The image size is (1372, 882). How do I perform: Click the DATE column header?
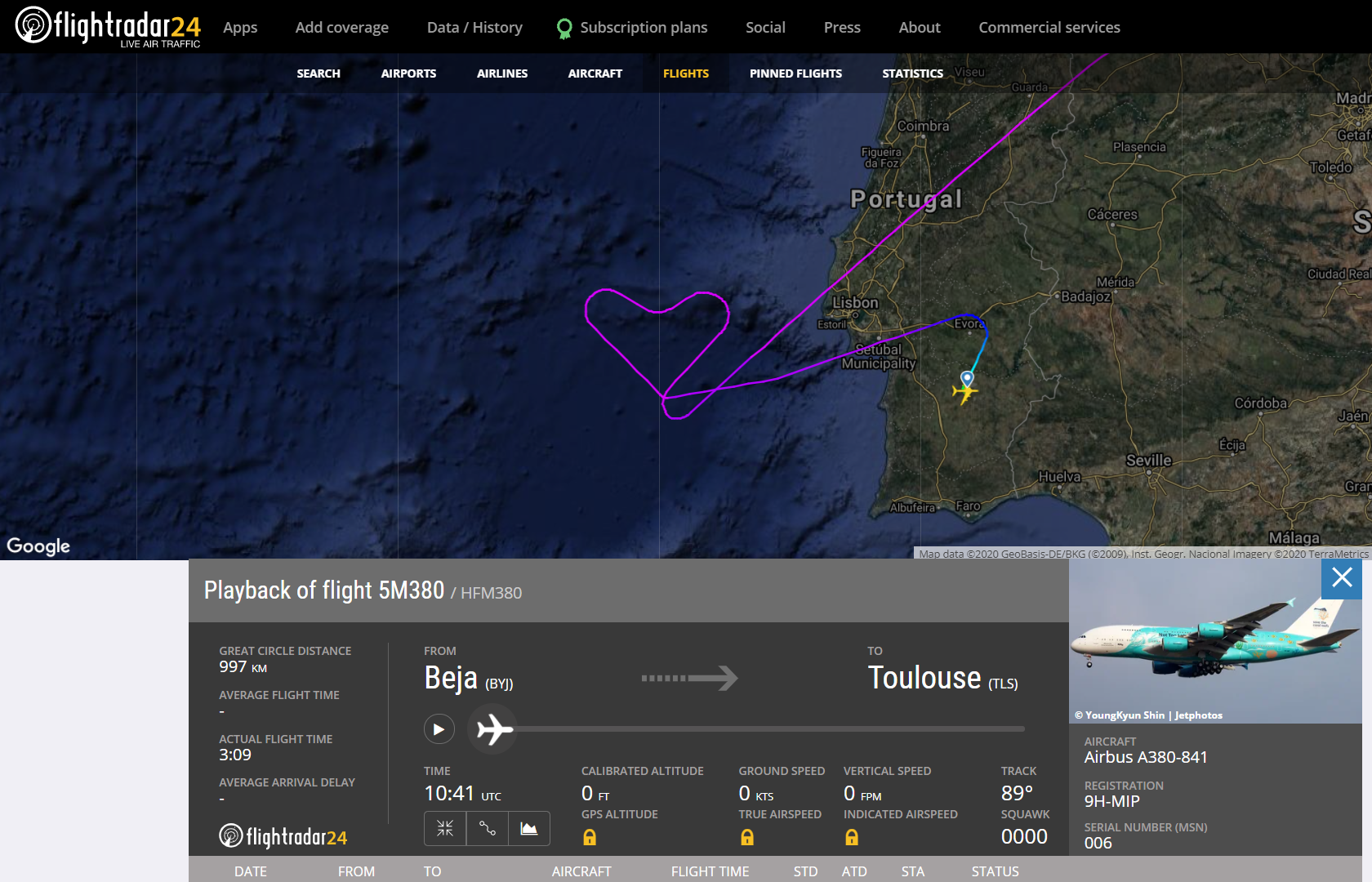[251, 871]
